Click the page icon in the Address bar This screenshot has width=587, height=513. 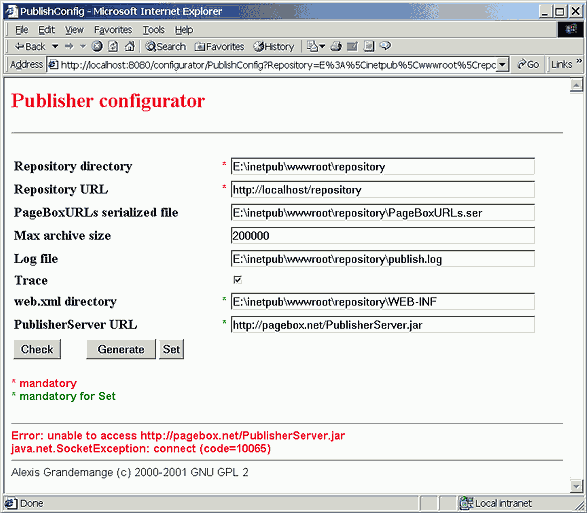(54, 65)
